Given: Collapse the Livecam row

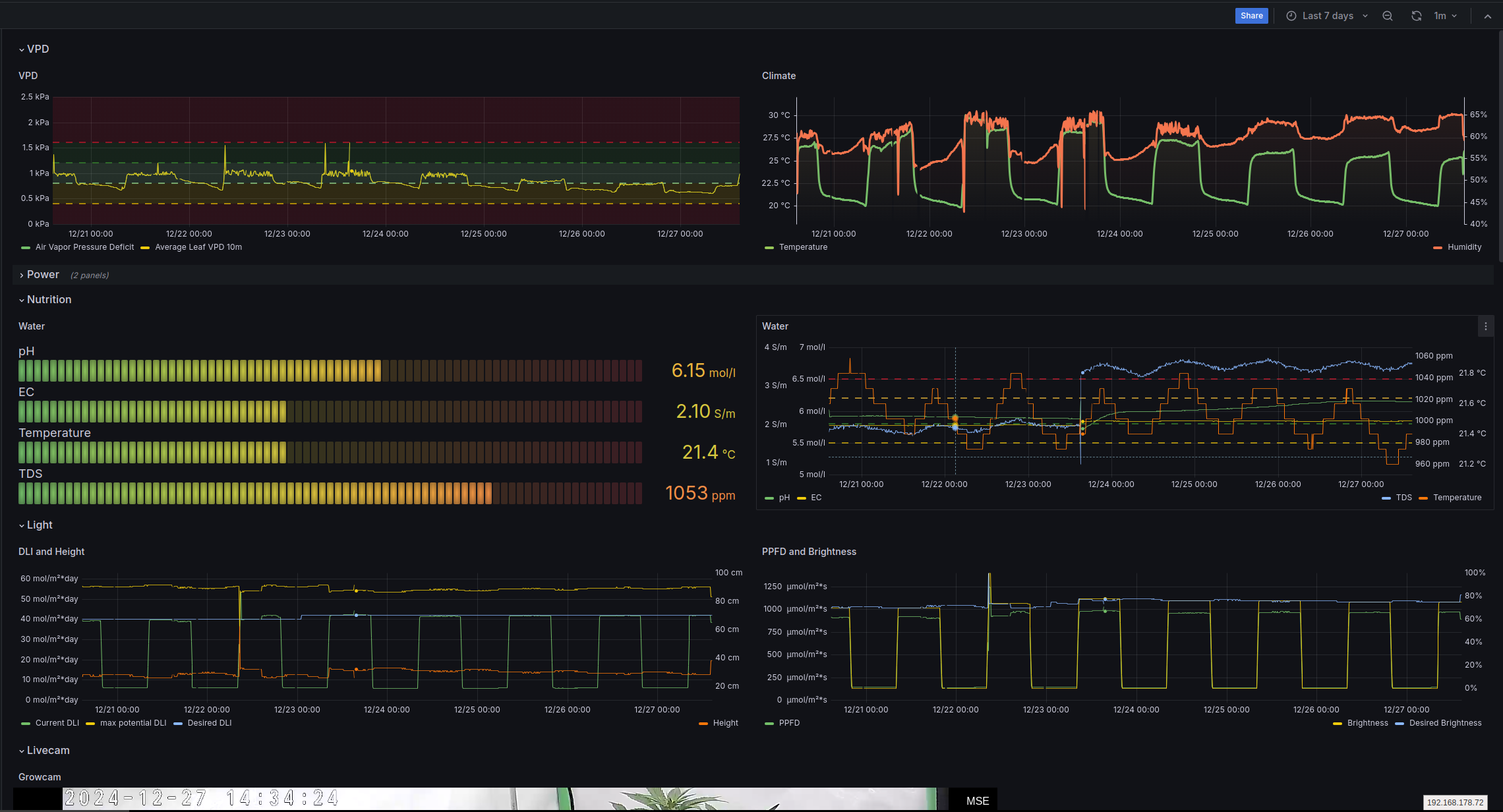Looking at the screenshot, I should click(44, 751).
